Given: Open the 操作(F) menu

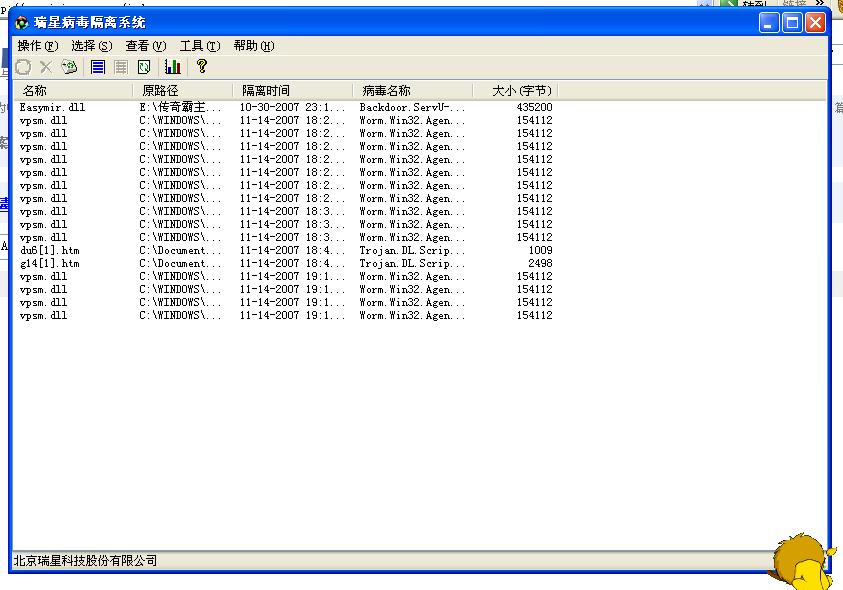Looking at the screenshot, I should [38, 46].
